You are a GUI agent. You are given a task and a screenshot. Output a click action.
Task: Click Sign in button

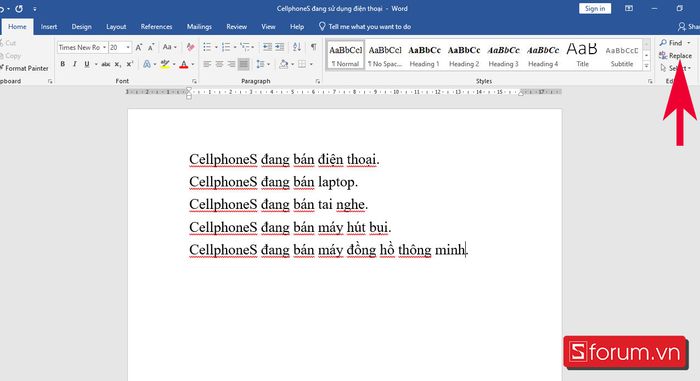pyautogui.click(x=595, y=8)
